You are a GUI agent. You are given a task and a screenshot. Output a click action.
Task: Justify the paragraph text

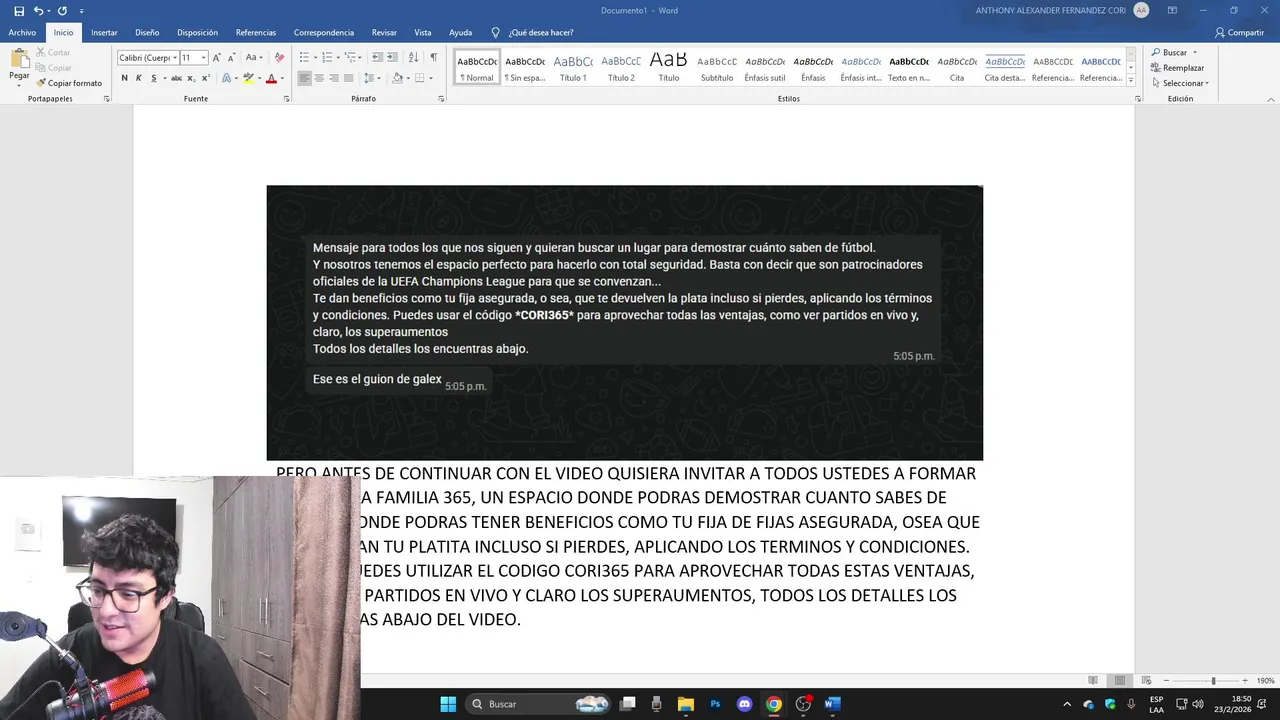[x=347, y=78]
